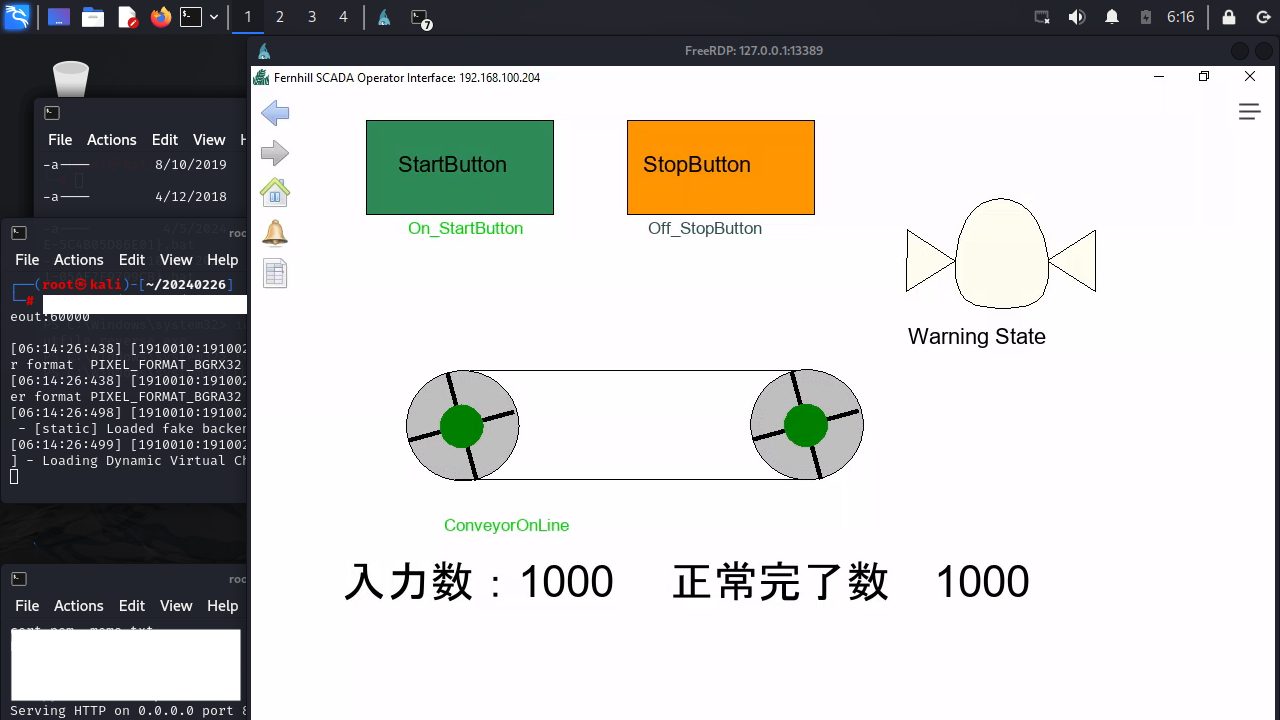Click the left conveyor wheel
This screenshot has height=720, width=1280.
point(462,427)
